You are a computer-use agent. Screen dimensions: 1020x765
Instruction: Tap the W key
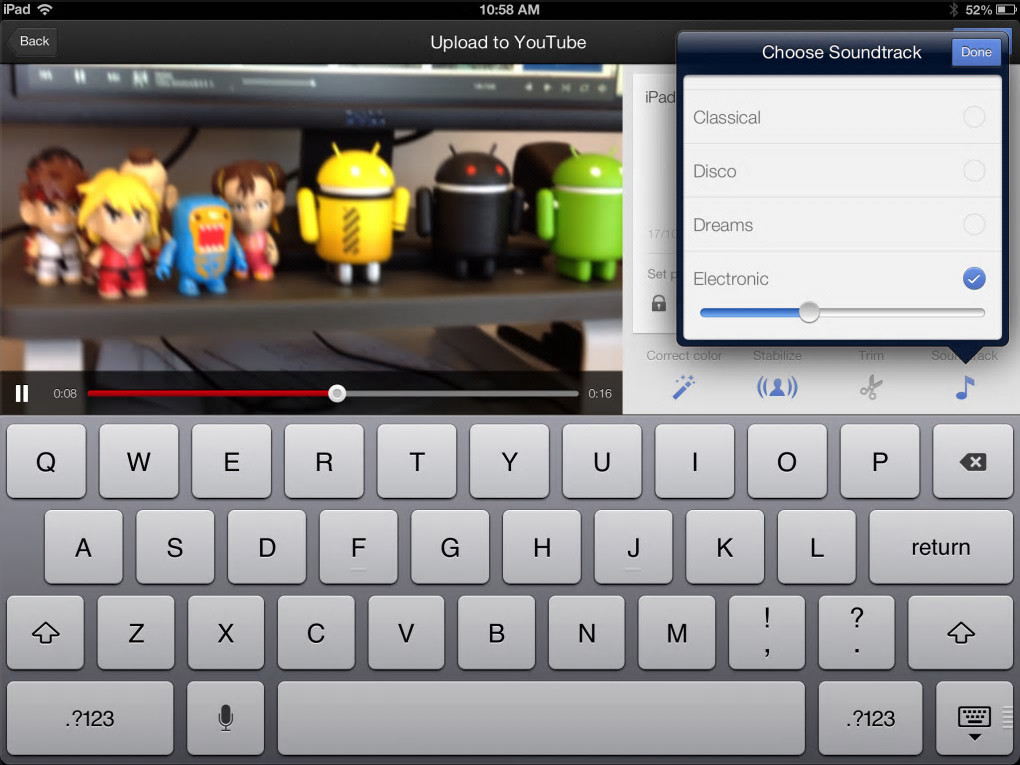pyautogui.click(x=139, y=462)
